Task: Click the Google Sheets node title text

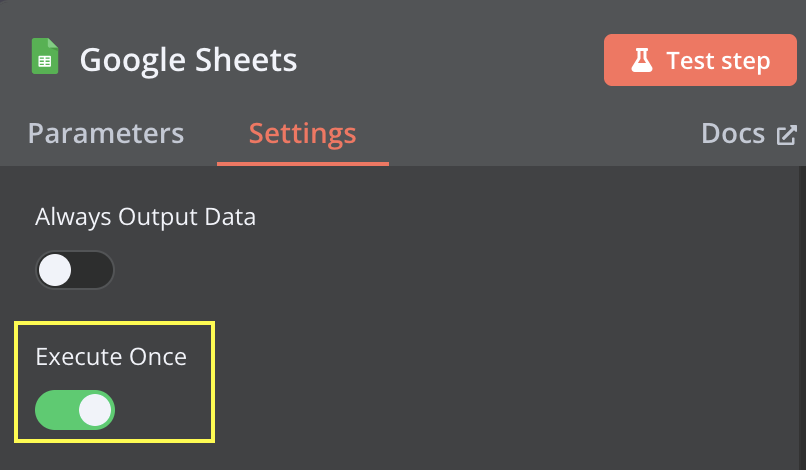Action: (188, 60)
